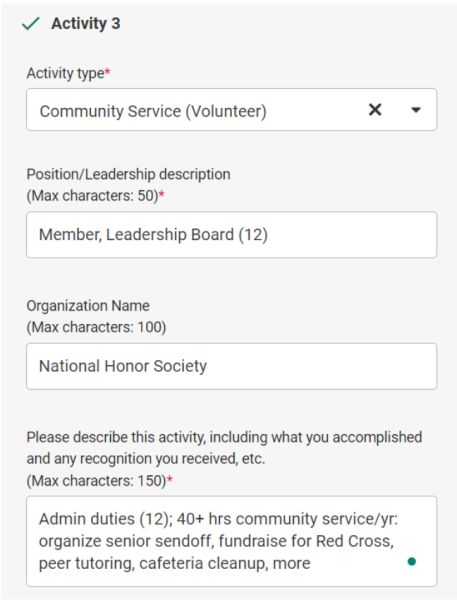Click into the activity description text area
Screen dimensions: 457x600
(231, 541)
